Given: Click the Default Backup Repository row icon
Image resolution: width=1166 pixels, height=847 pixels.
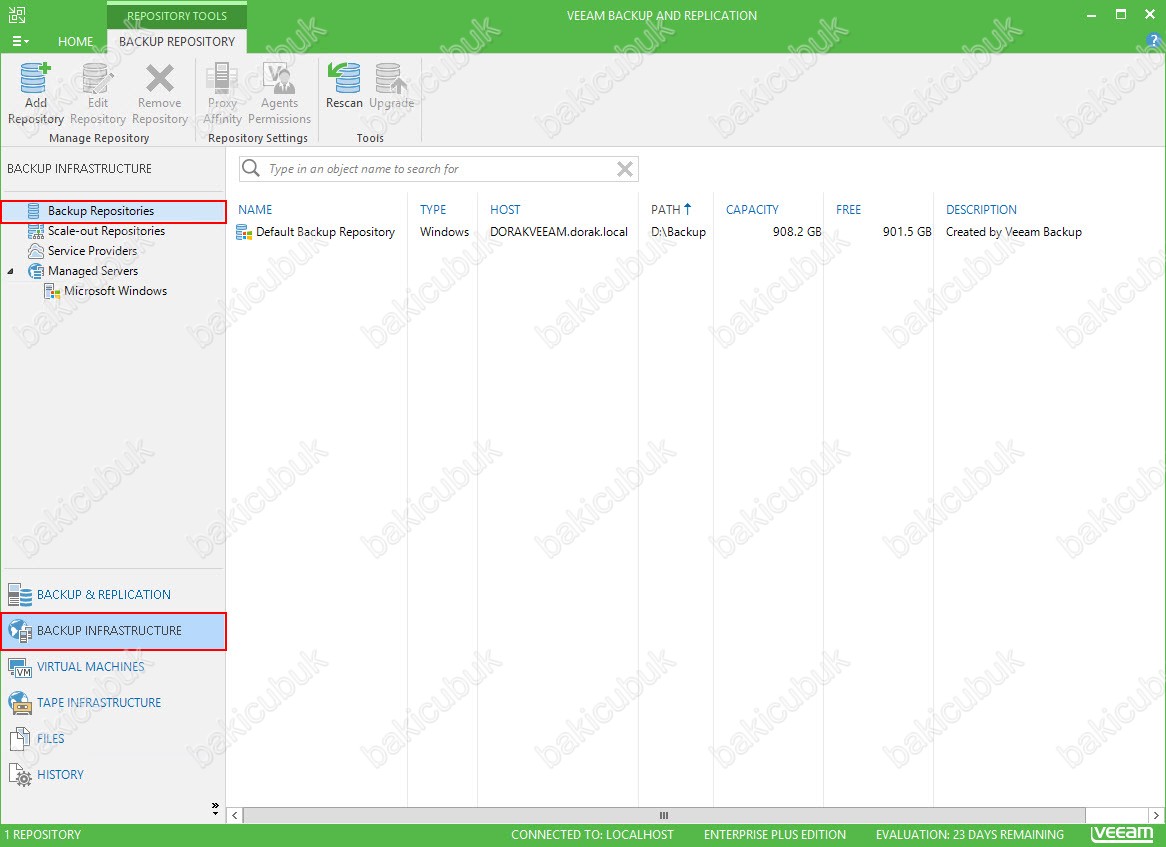Looking at the screenshot, I should [244, 232].
